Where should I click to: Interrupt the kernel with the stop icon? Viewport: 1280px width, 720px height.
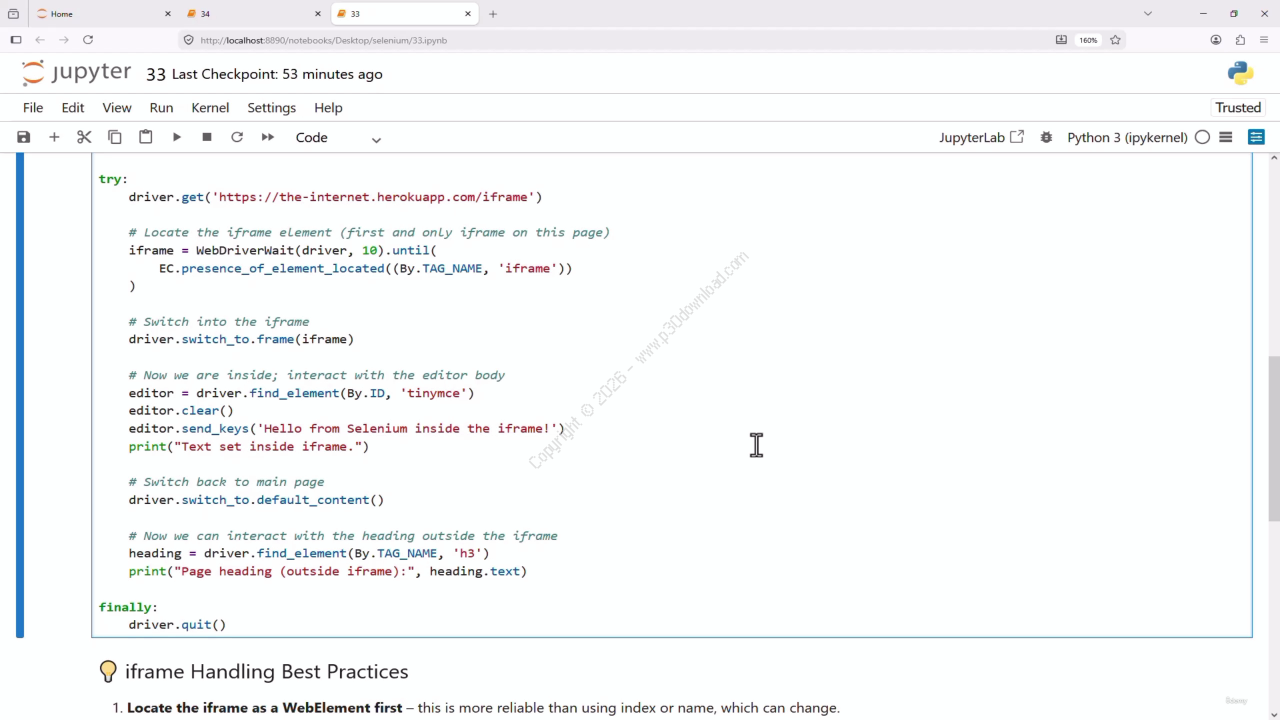(x=207, y=137)
